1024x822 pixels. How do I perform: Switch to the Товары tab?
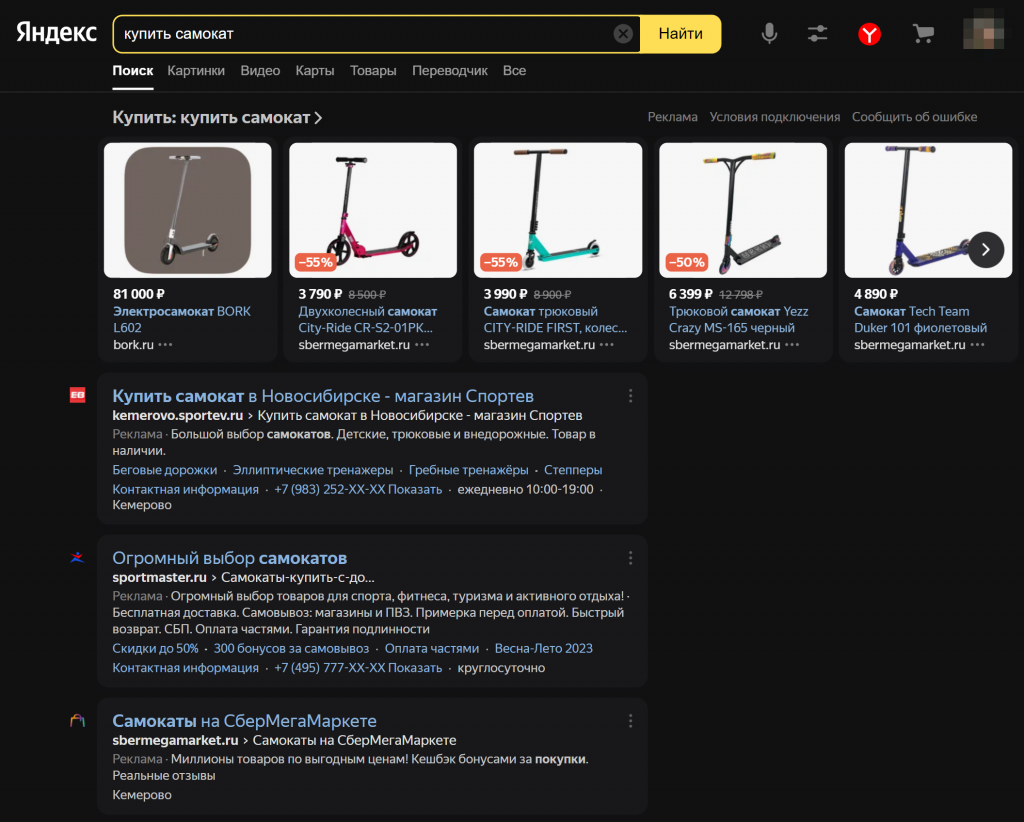tap(373, 71)
